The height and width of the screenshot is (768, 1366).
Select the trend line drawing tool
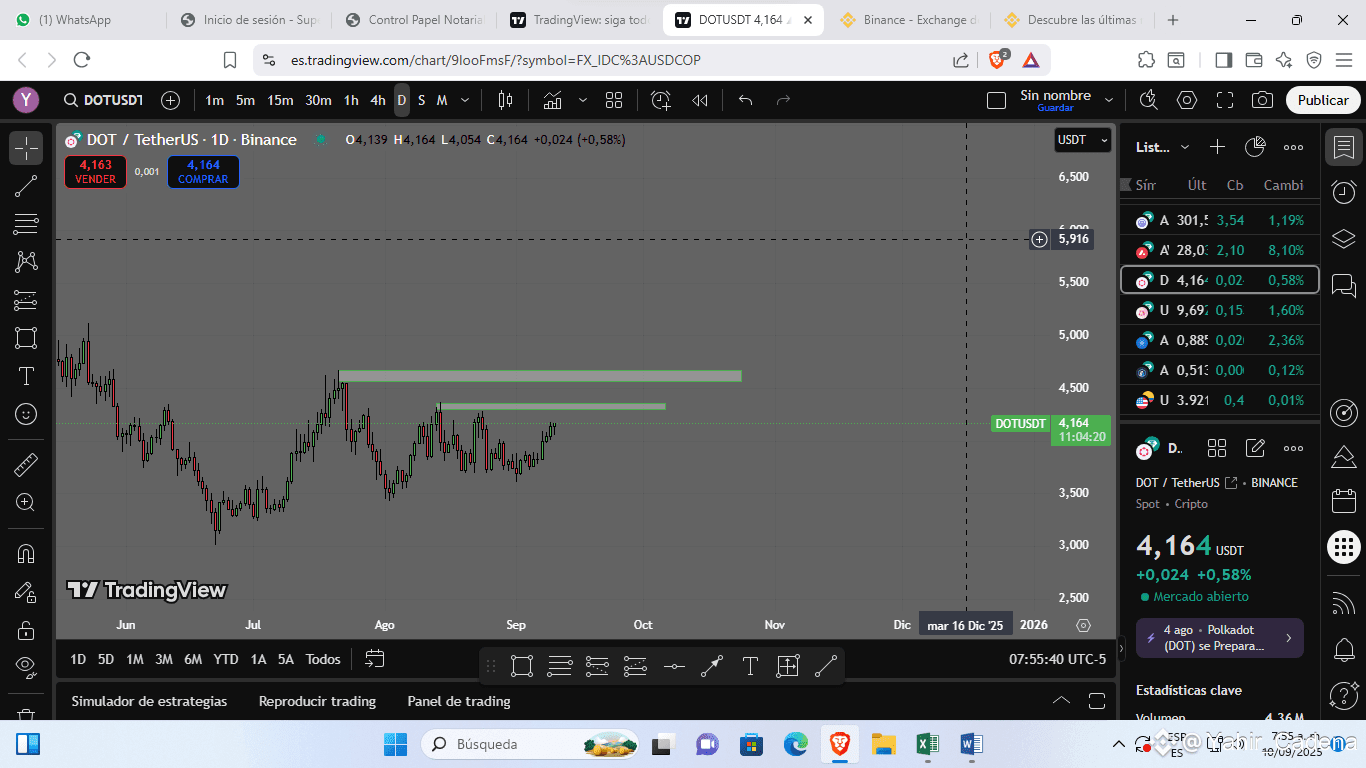point(26,185)
